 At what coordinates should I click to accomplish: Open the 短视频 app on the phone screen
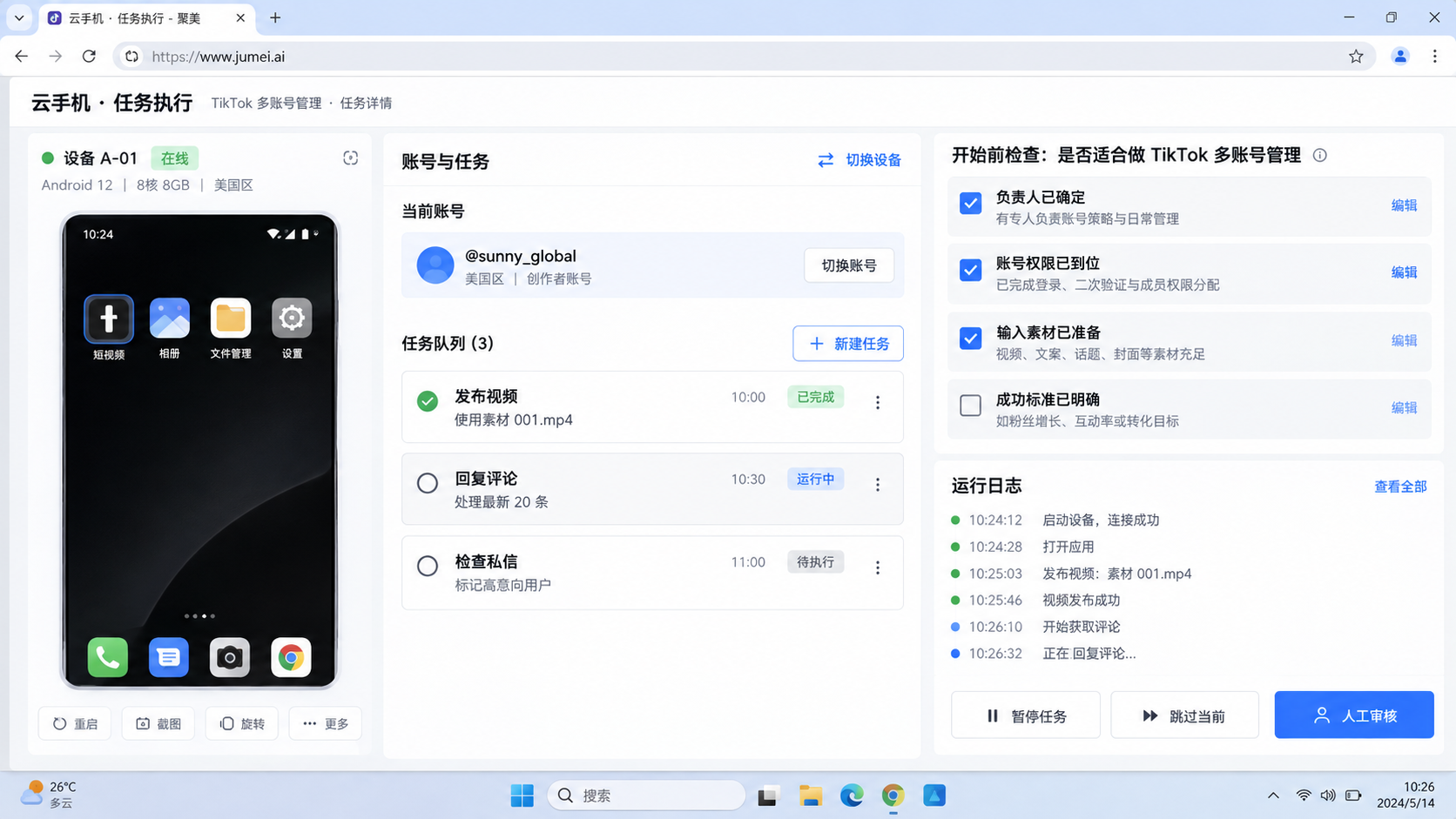point(109,319)
